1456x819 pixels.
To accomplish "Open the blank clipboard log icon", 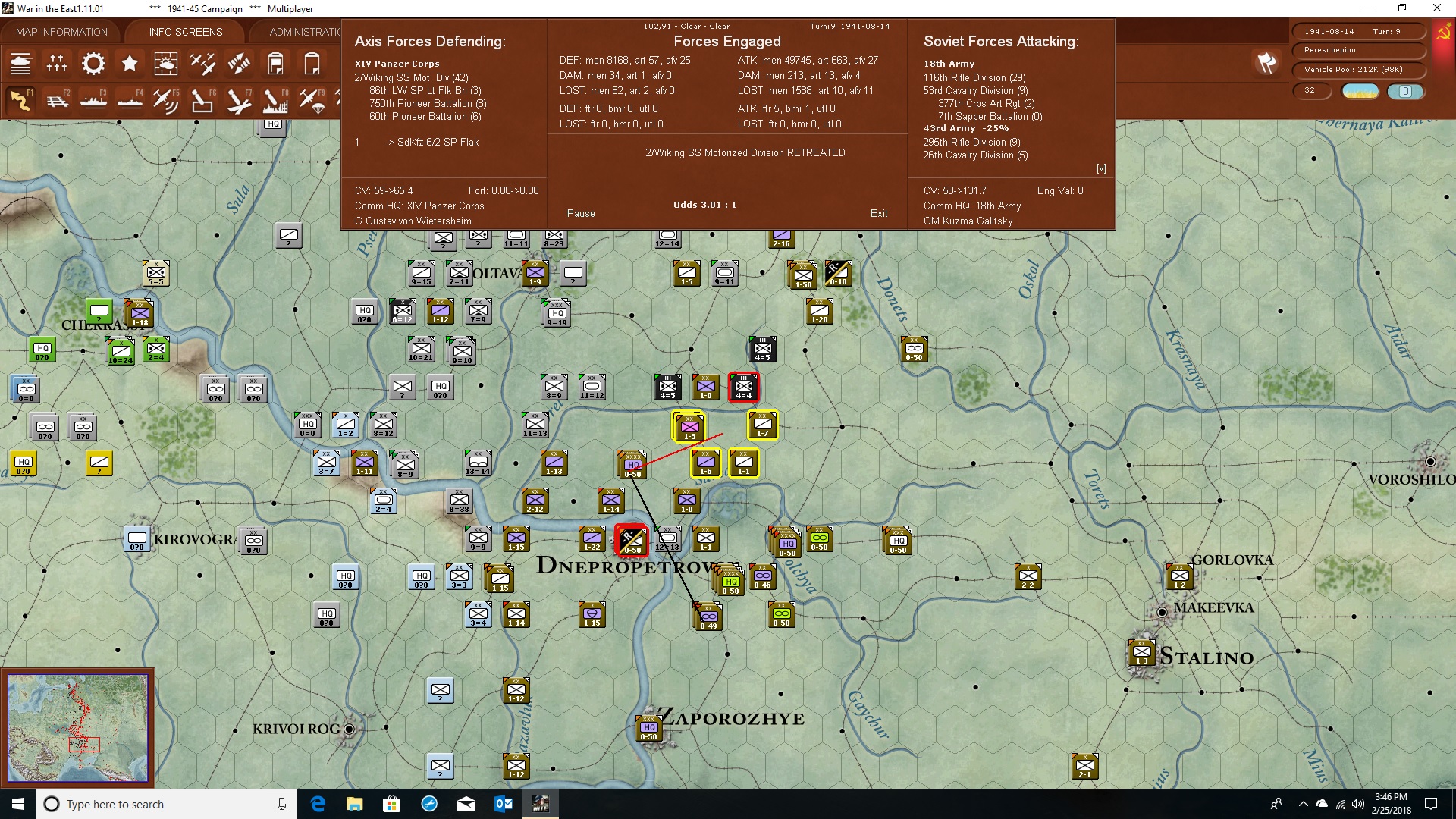I will (x=312, y=64).
